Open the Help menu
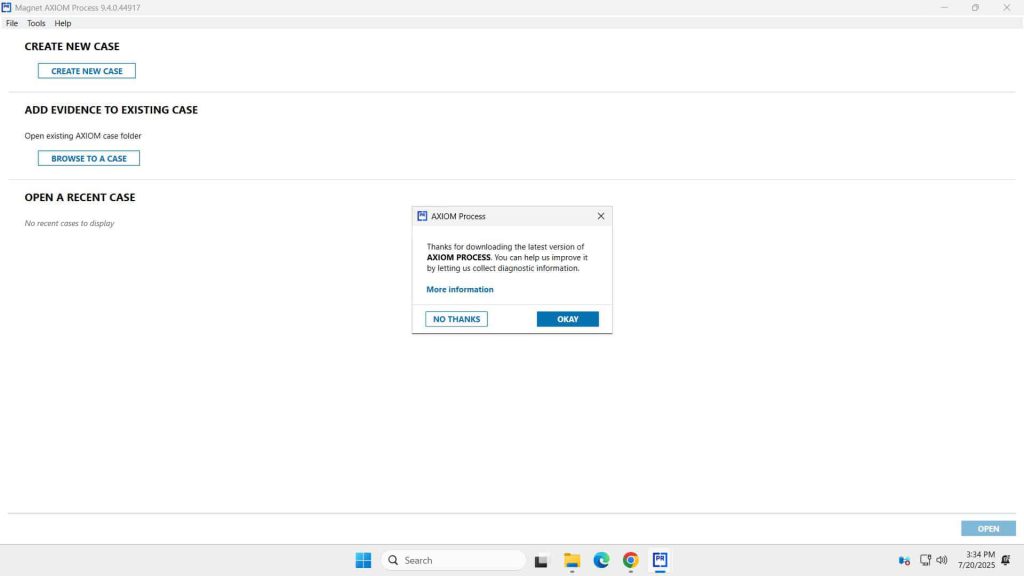Screen dimensions: 1024x576 point(63,23)
